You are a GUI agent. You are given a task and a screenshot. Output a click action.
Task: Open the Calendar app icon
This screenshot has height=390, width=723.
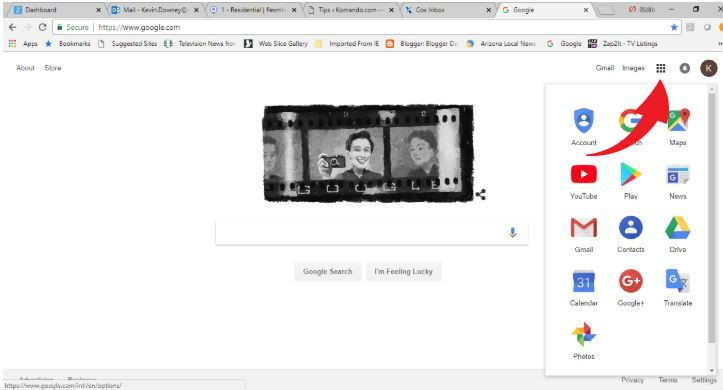584,282
